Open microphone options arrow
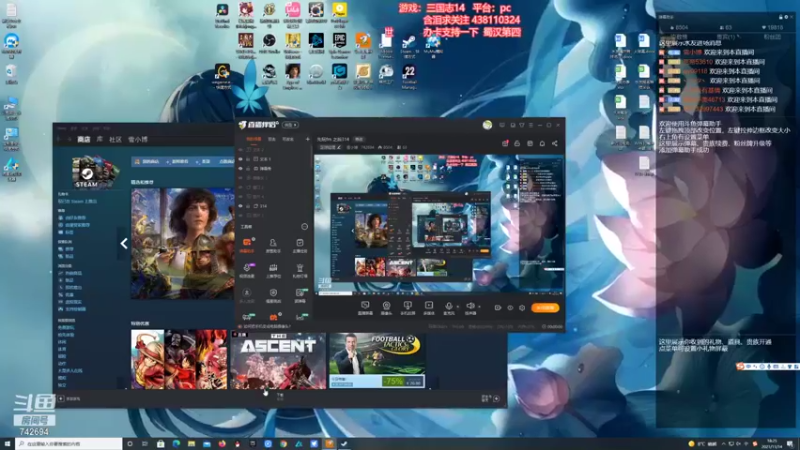 [458, 307]
